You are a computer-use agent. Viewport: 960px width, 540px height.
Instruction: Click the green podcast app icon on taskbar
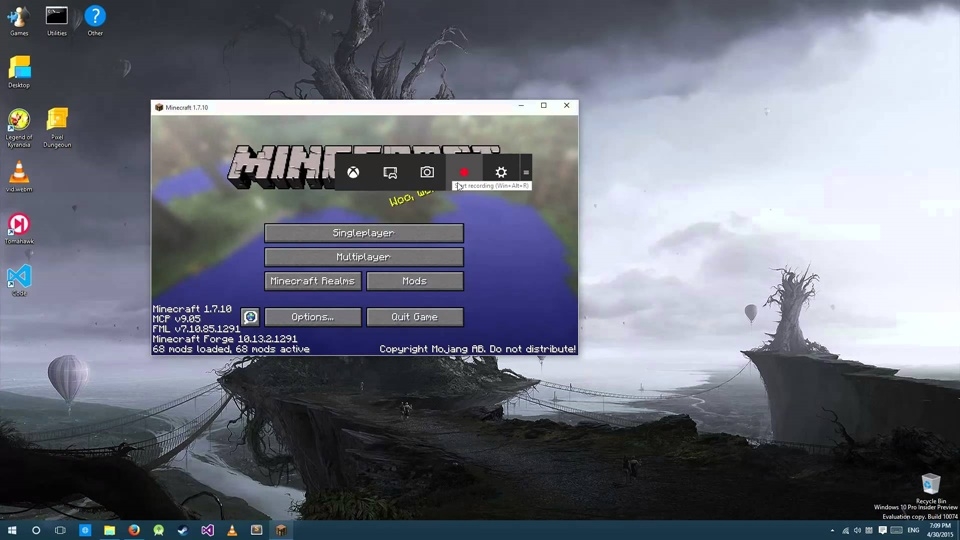coord(159,530)
